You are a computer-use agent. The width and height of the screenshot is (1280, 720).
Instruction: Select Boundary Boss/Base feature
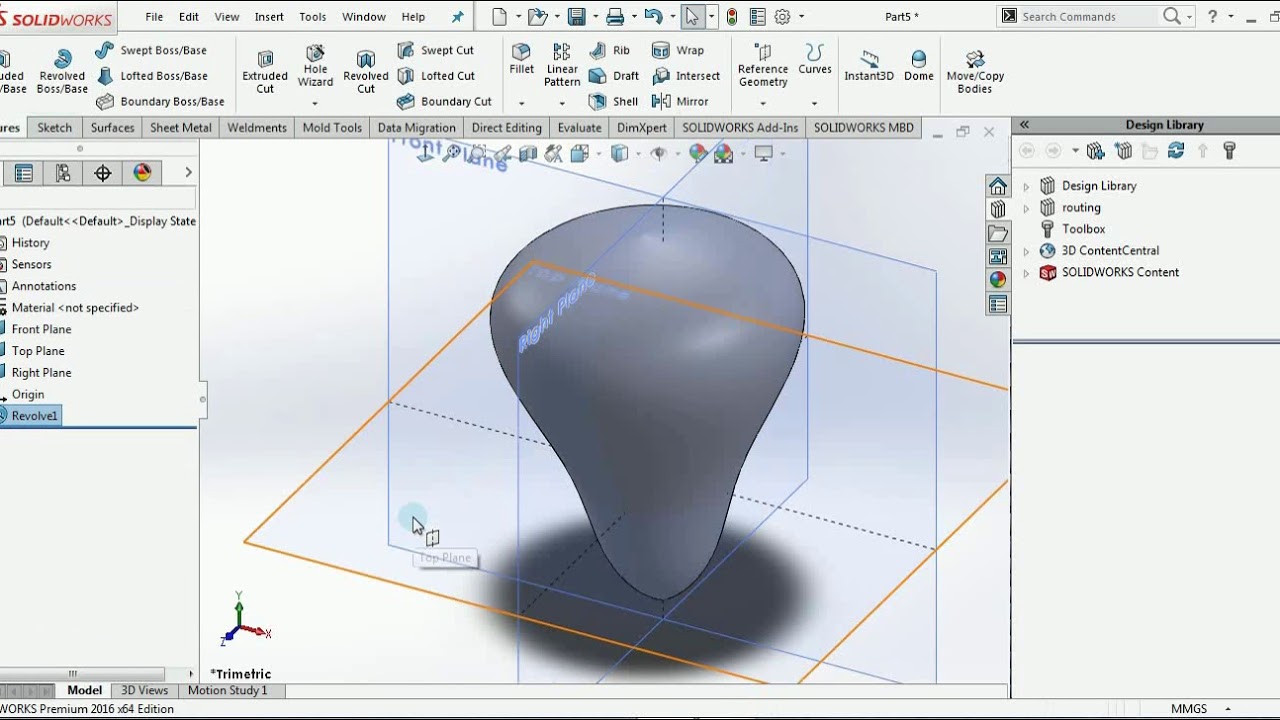point(160,101)
